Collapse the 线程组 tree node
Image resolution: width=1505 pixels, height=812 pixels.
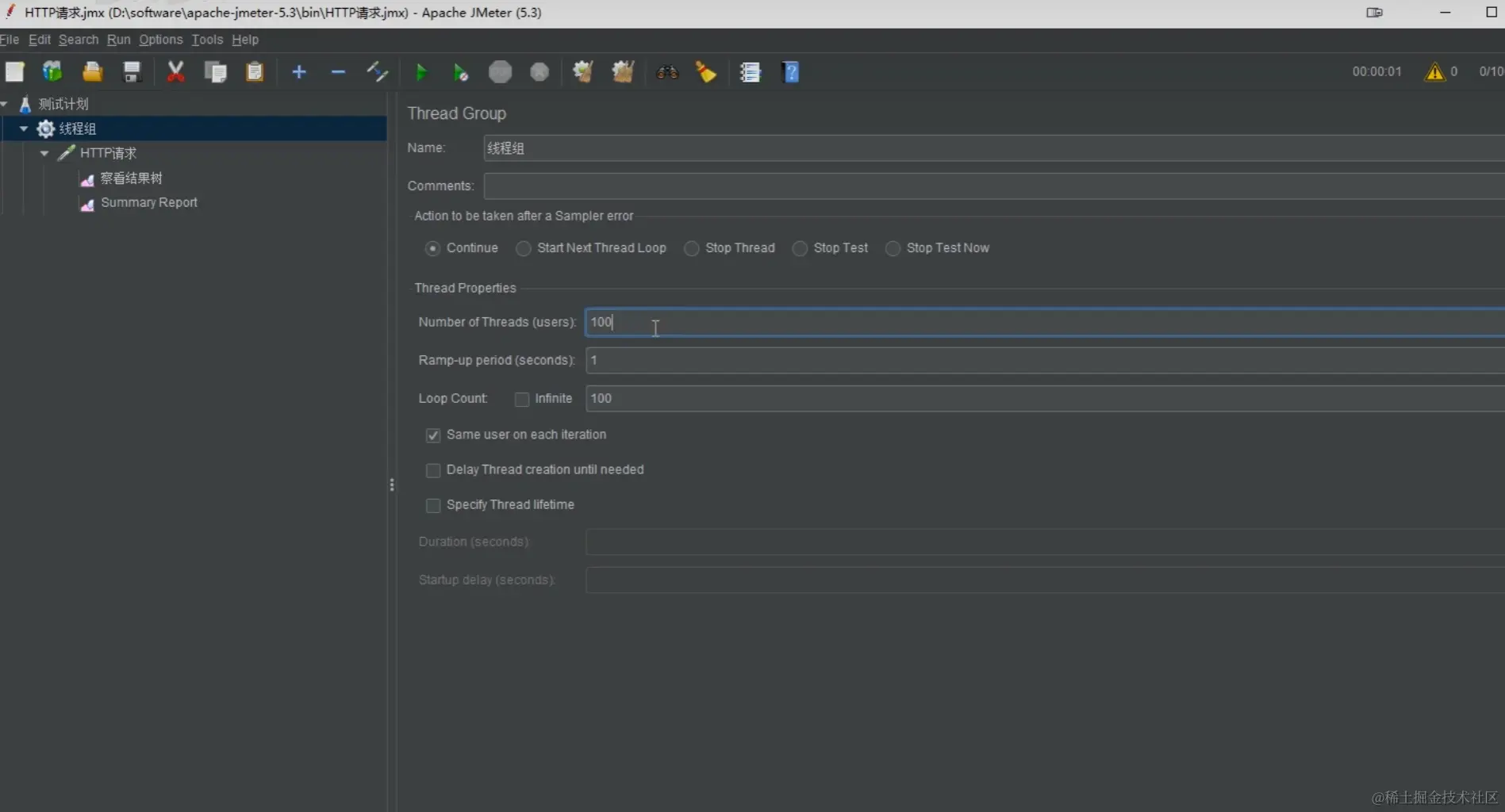[24, 128]
